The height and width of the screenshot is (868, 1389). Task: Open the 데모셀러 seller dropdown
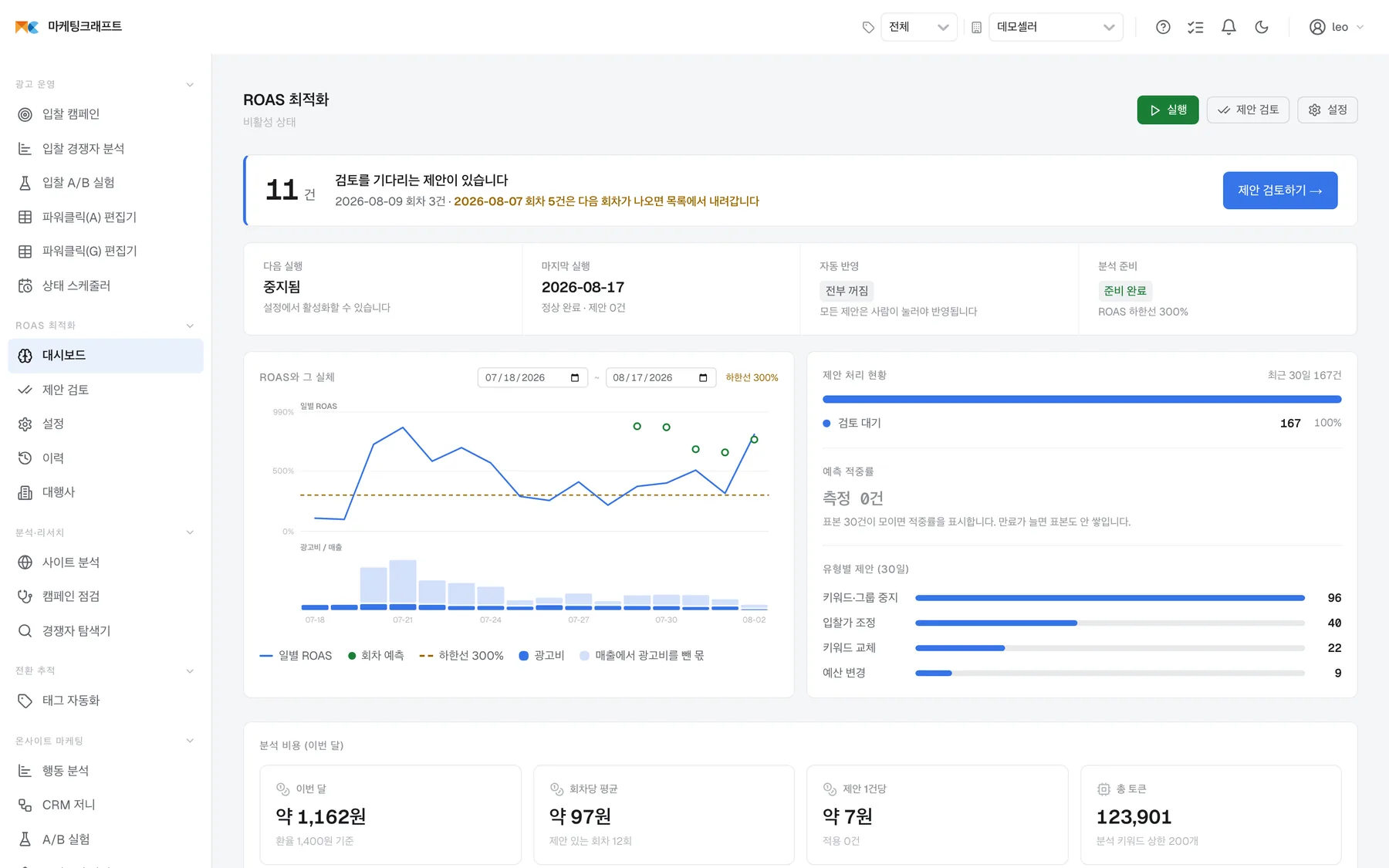pyautogui.click(x=1056, y=27)
